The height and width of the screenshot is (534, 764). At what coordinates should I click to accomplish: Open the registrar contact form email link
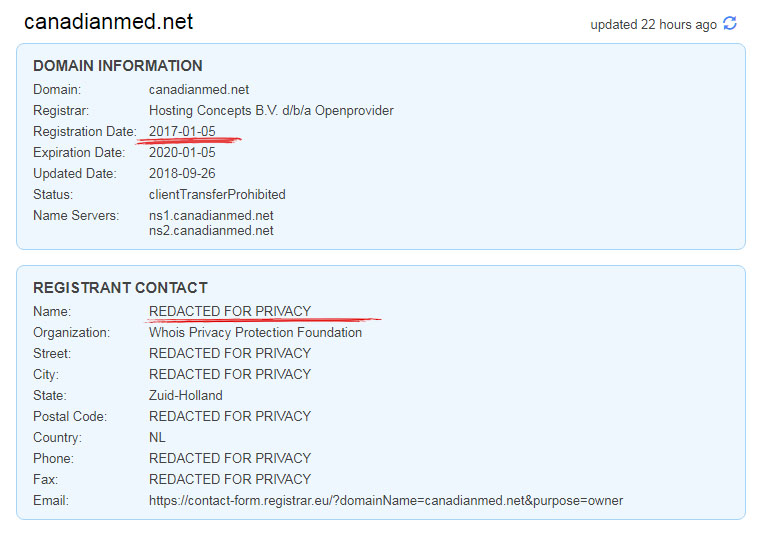385,500
